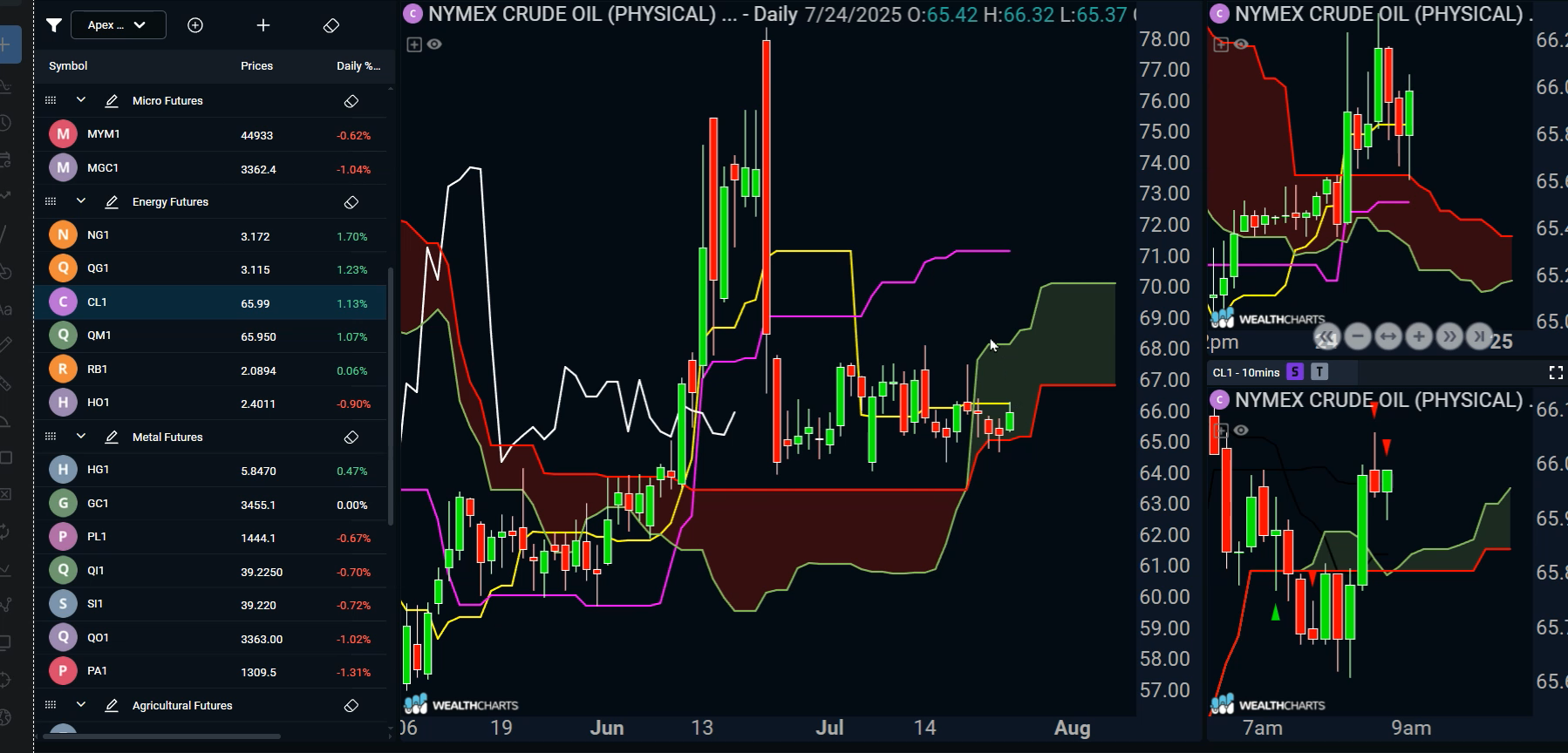
Task: Collapse the Micro Futures group
Action: point(81,100)
